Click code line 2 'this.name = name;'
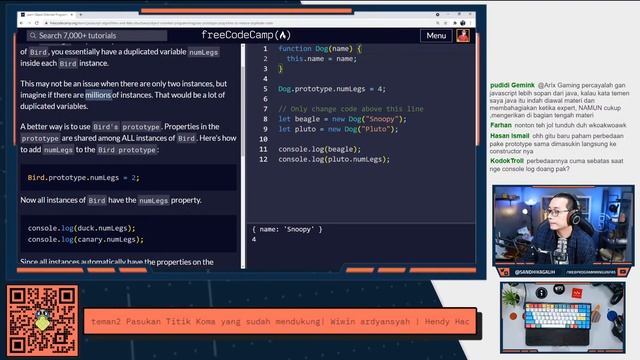 click(x=321, y=59)
